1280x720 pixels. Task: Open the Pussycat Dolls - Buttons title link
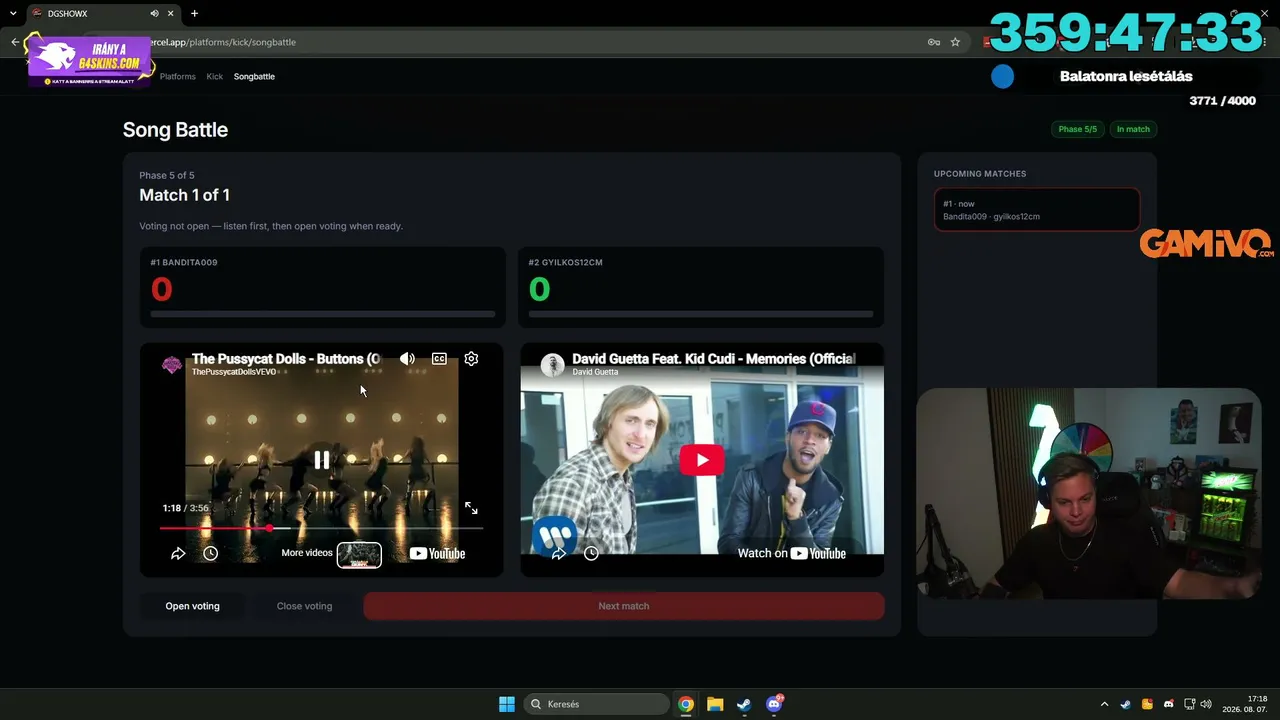click(x=285, y=359)
